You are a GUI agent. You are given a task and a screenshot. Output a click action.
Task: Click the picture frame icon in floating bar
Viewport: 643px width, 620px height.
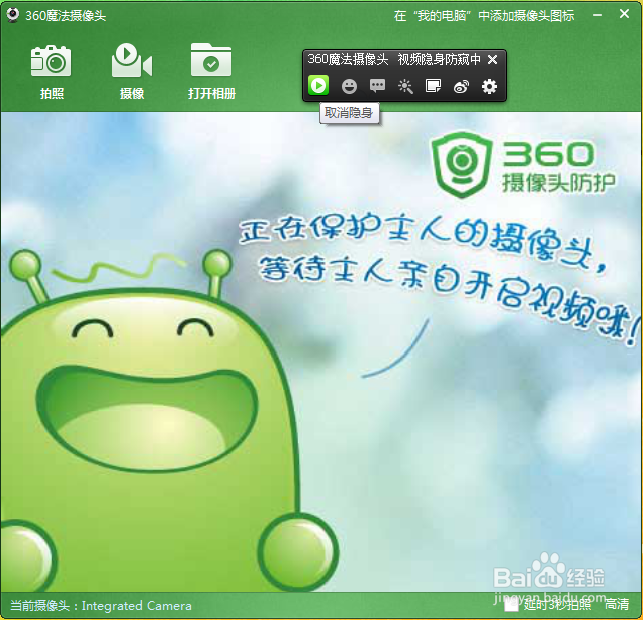tap(433, 86)
